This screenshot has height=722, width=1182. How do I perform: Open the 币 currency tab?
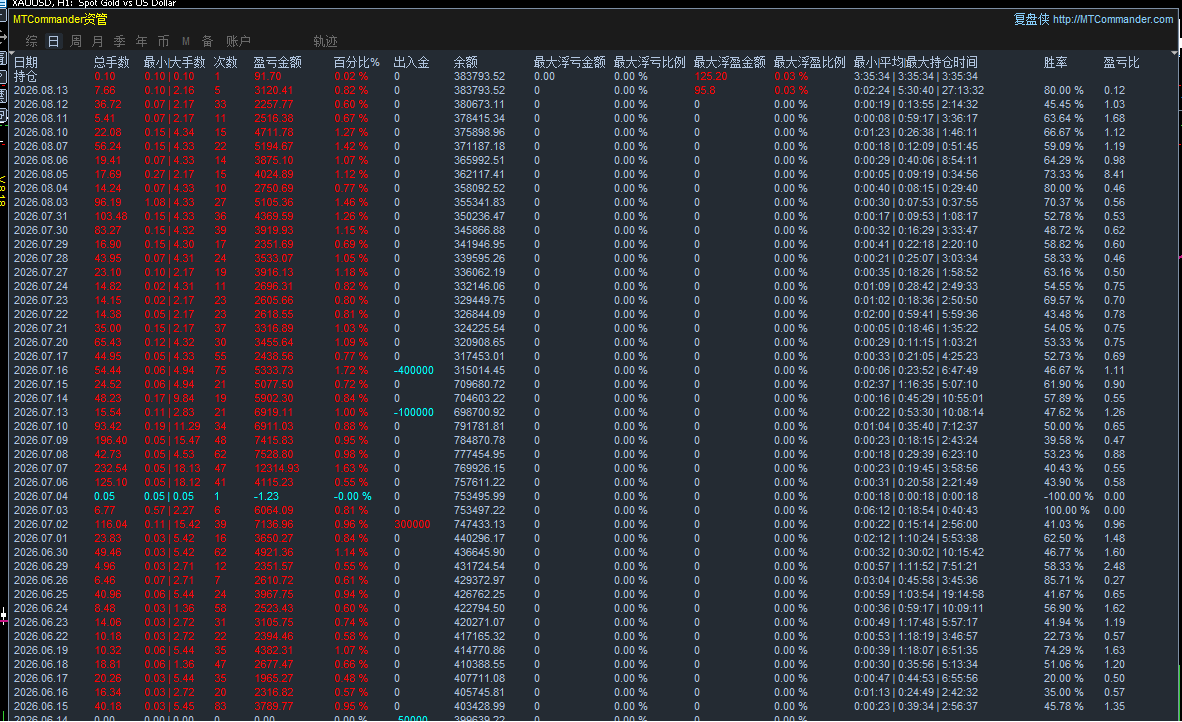point(163,41)
